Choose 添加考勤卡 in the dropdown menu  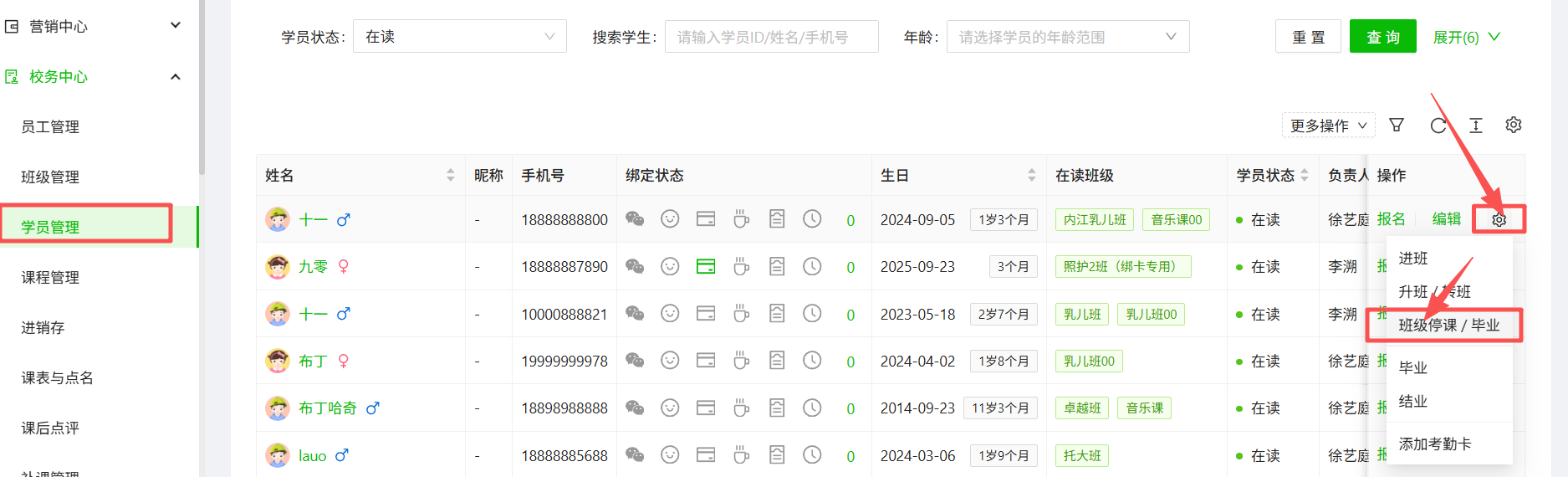click(x=1435, y=444)
